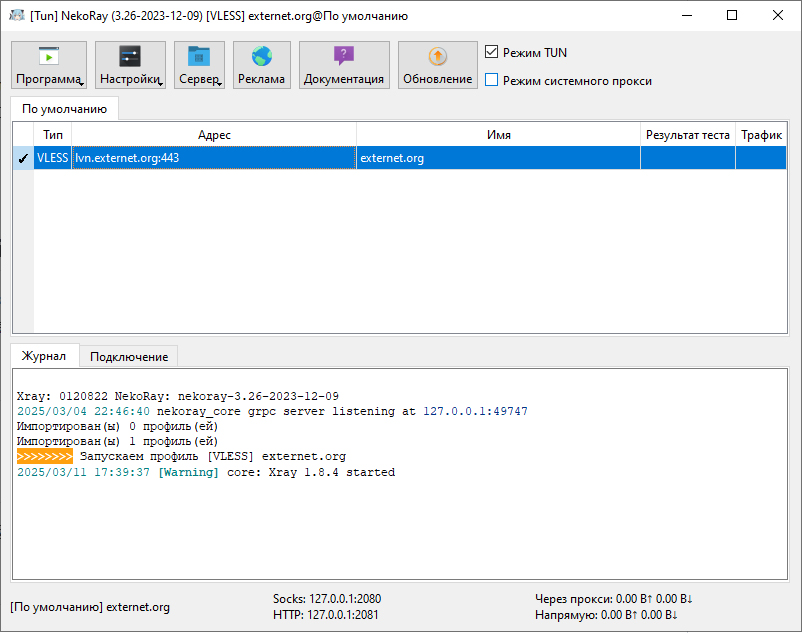
Task: Click the checkmark on the VLESS row
Action: point(23,158)
